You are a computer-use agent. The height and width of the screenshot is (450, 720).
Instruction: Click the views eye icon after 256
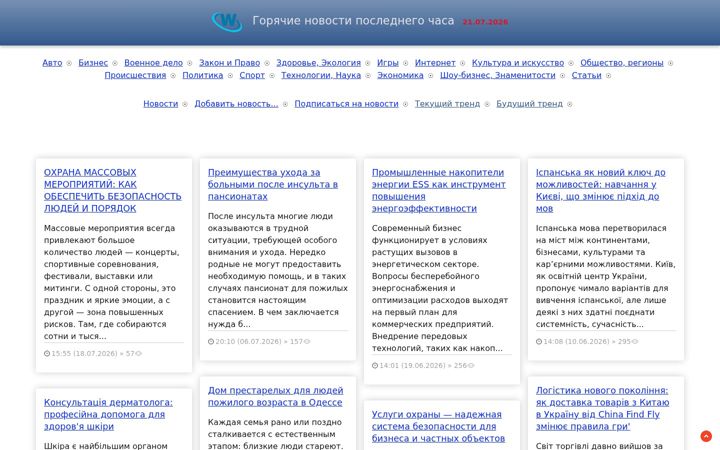471,366
